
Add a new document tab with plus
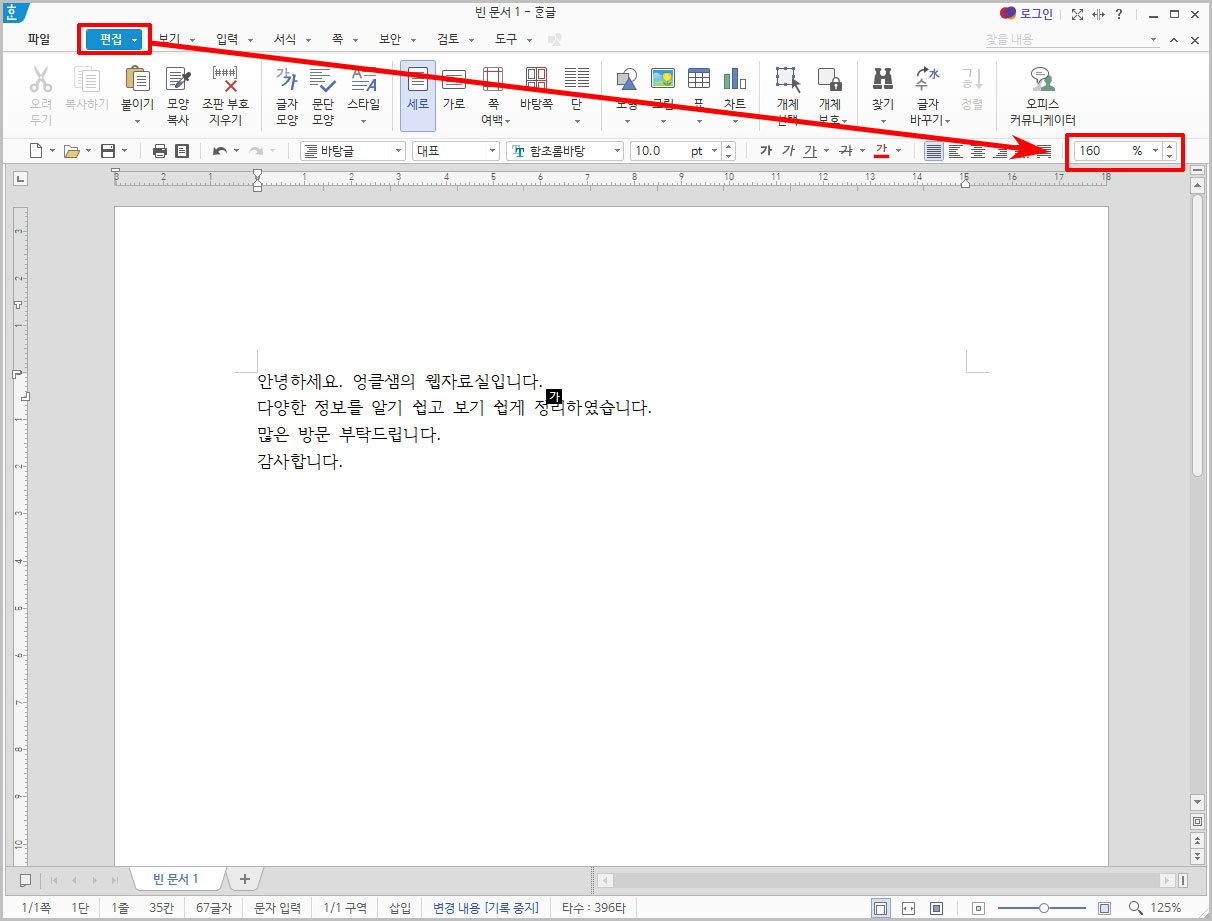(x=245, y=879)
